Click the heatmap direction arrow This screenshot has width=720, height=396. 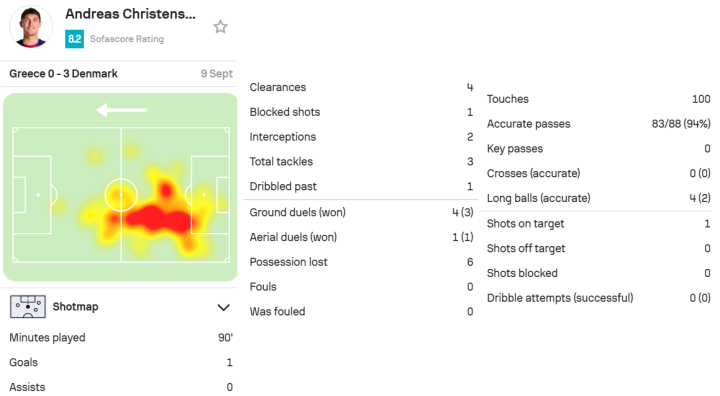click(122, 110)
